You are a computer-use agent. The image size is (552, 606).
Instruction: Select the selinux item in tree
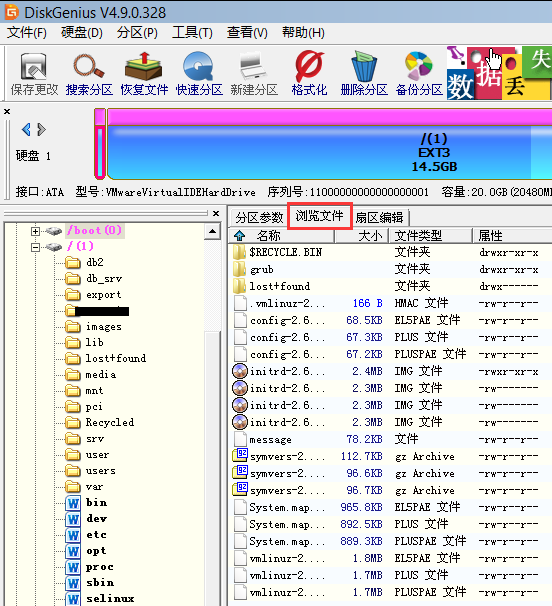click(110, 598)
